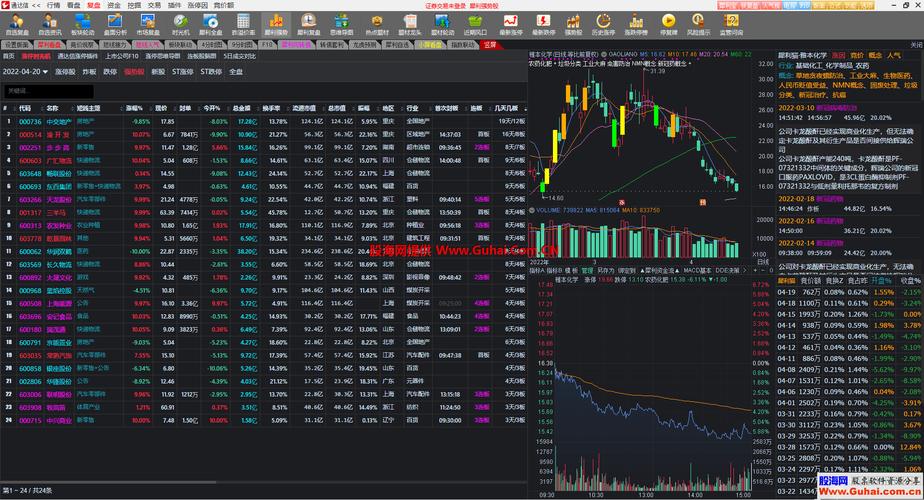Viewport: 924px width, 500px height.
Task: Click the << collapse arrows beside 通达信
Action: [x=37, y=5]
